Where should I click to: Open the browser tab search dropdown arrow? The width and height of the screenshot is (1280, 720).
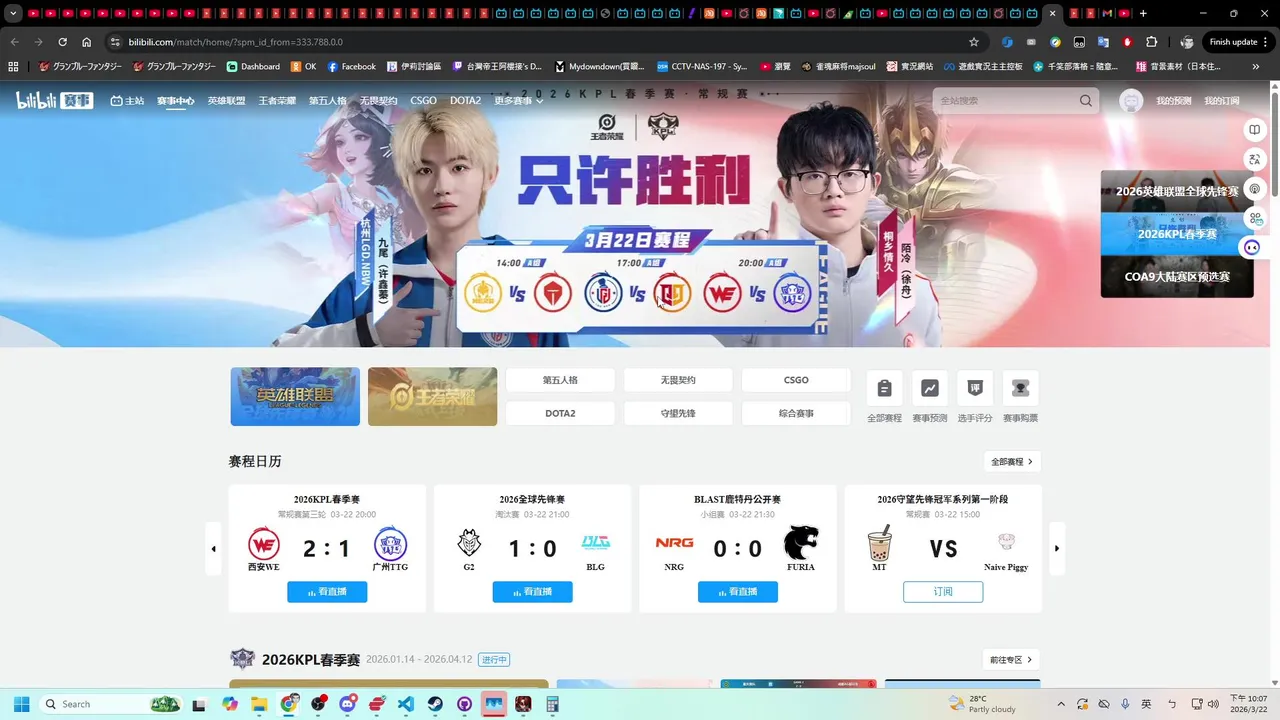click(x=13, y=14)
